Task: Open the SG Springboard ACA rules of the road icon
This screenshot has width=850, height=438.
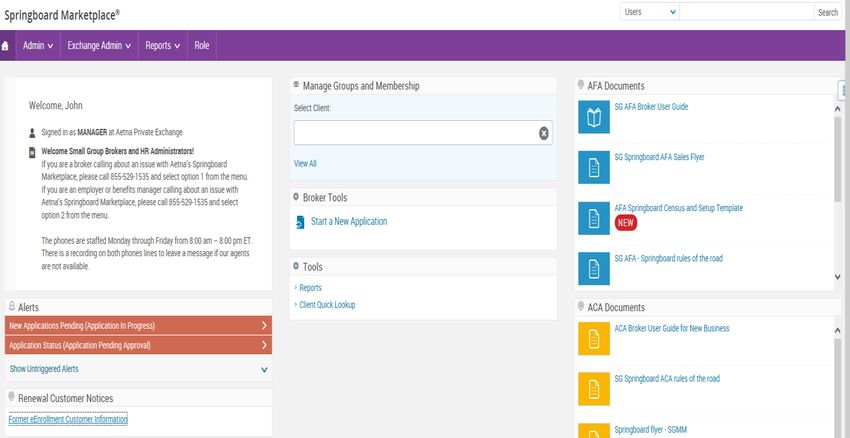Action: coord(594,389)
